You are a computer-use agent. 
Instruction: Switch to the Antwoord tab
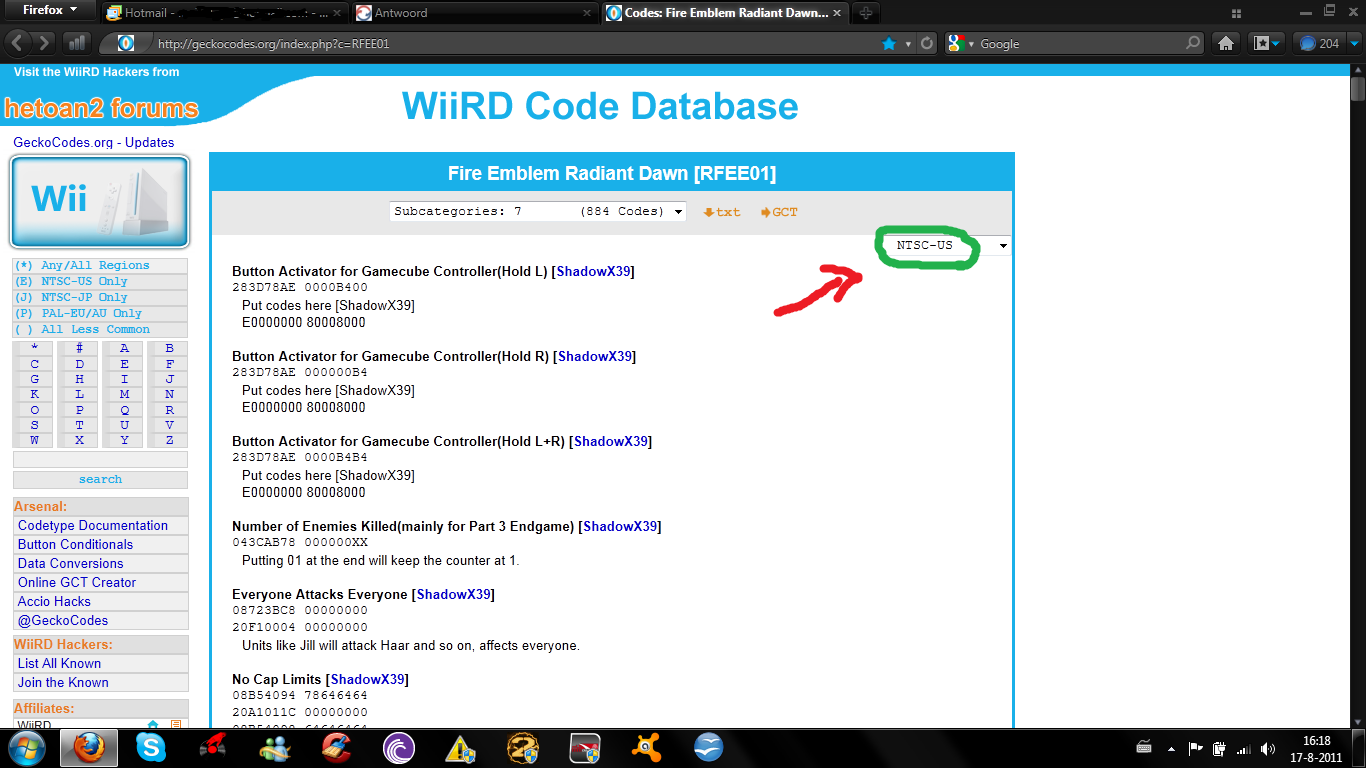pos(472,13)
